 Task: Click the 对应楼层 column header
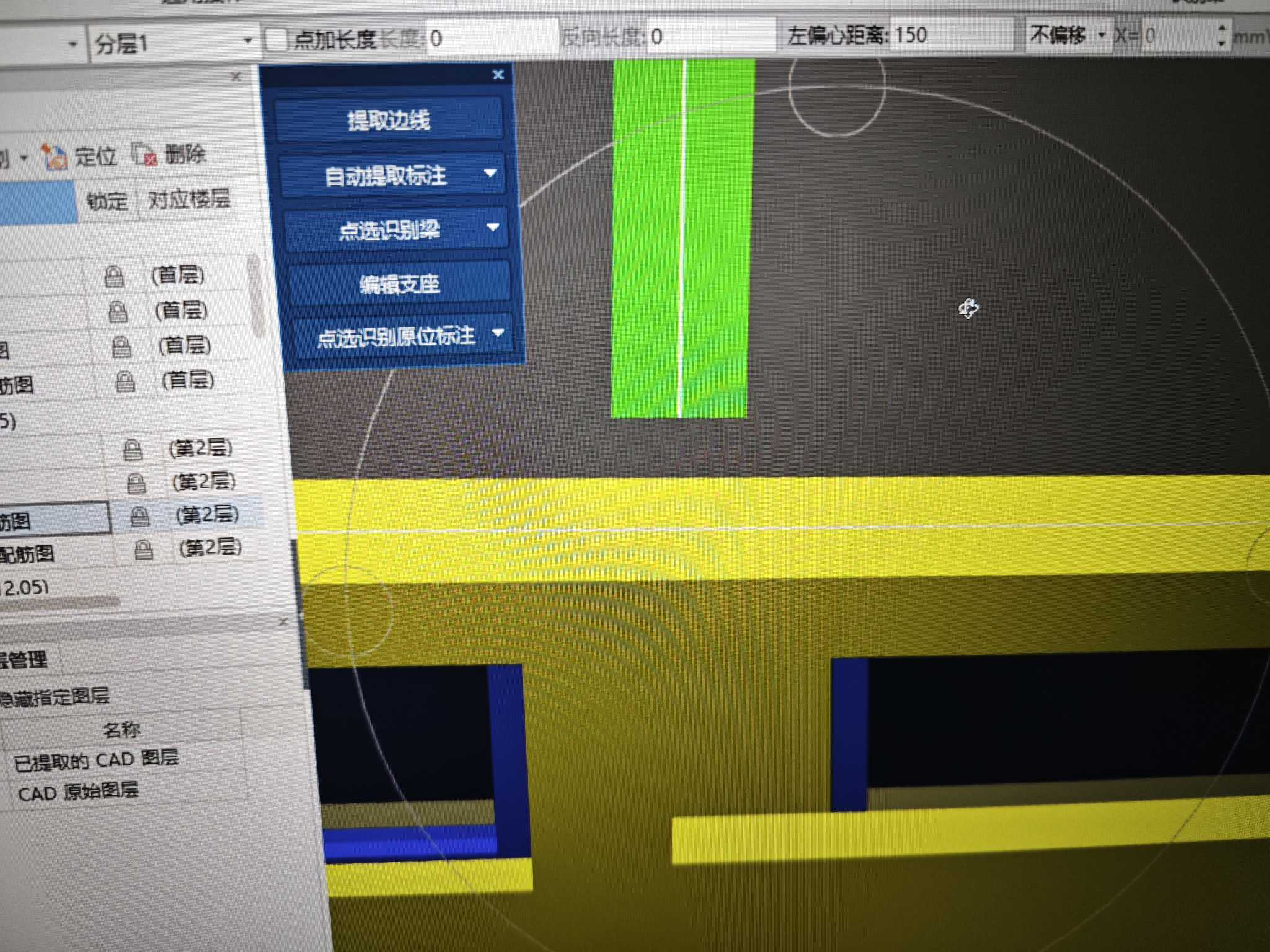click(189, 199)
